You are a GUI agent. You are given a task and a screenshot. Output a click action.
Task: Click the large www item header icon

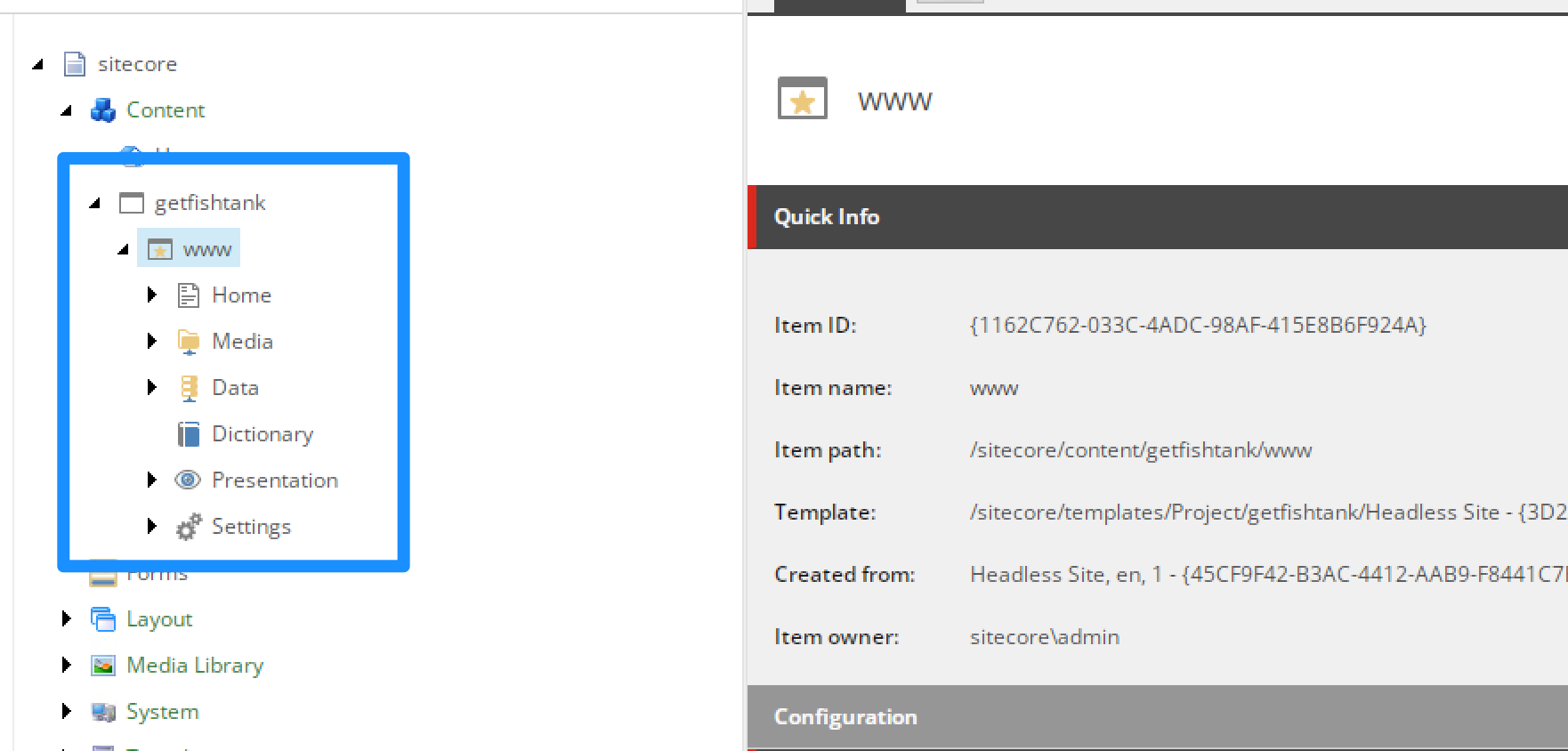(803, 98)
